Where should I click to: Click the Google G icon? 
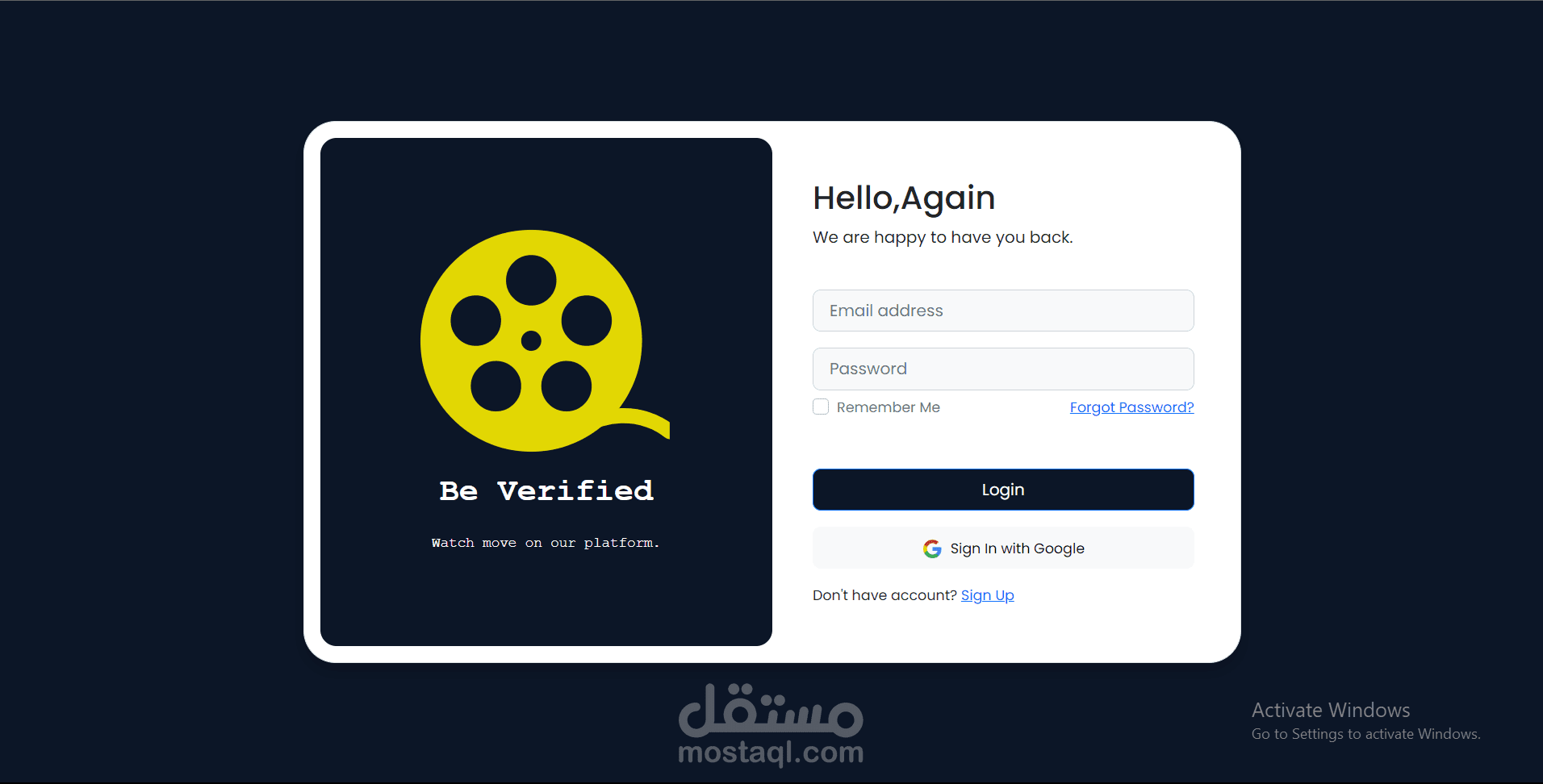tap(932, 548)
